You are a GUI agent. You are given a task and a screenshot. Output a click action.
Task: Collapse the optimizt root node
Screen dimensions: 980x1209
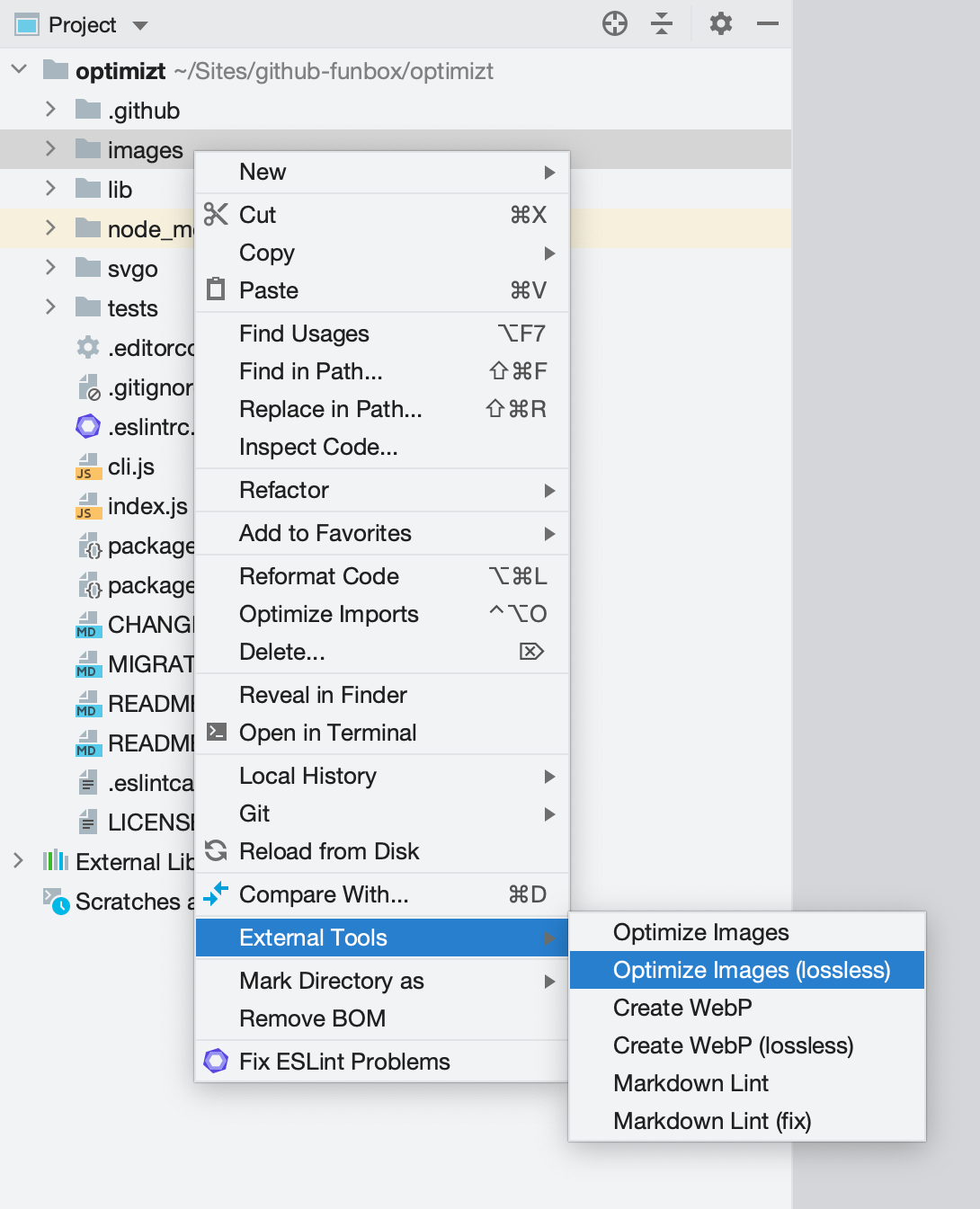click(18, 70)
